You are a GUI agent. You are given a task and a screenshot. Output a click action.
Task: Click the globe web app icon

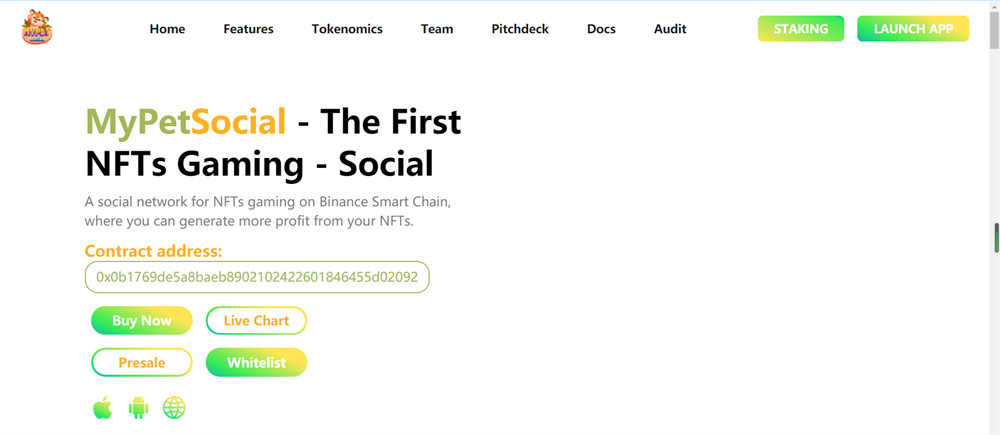pyautogui.click(x=174, y=408)
